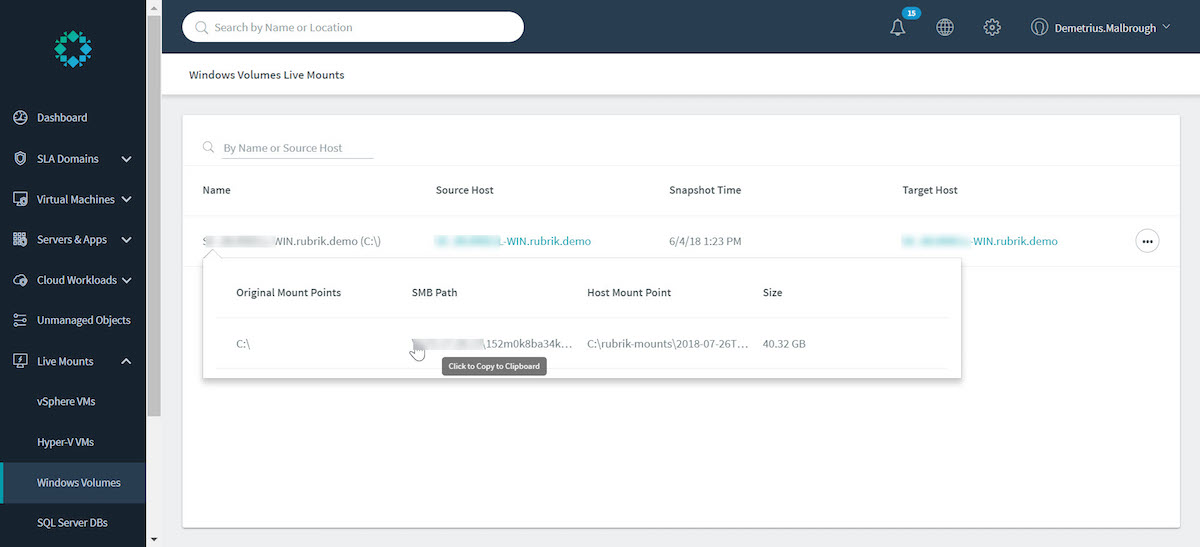Open Unmanaged Objects page
This screenshot has width=1200, height=547.
coord(84,321)
